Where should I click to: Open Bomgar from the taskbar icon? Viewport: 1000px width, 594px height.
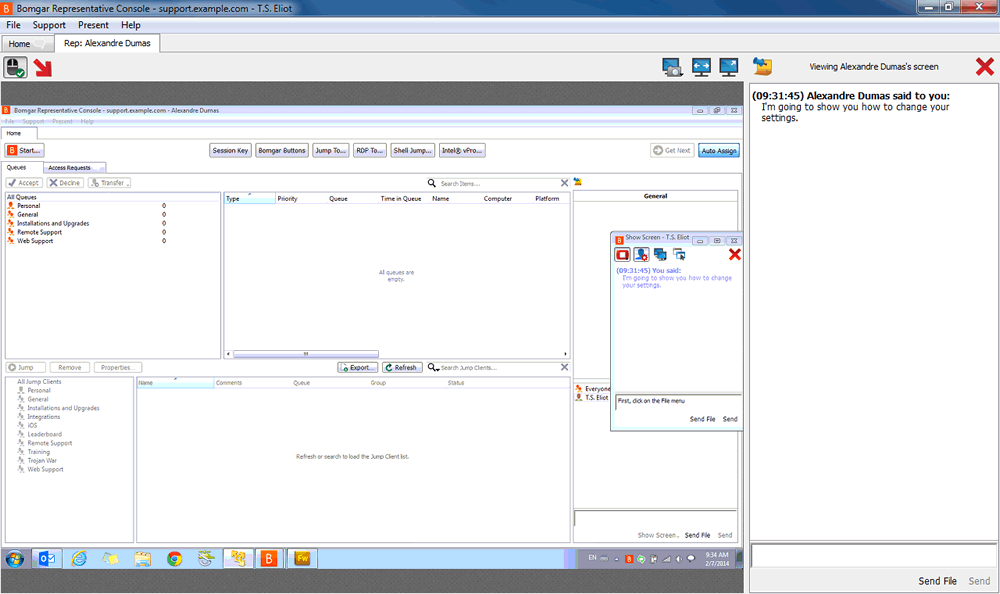[x=269, y=558]
